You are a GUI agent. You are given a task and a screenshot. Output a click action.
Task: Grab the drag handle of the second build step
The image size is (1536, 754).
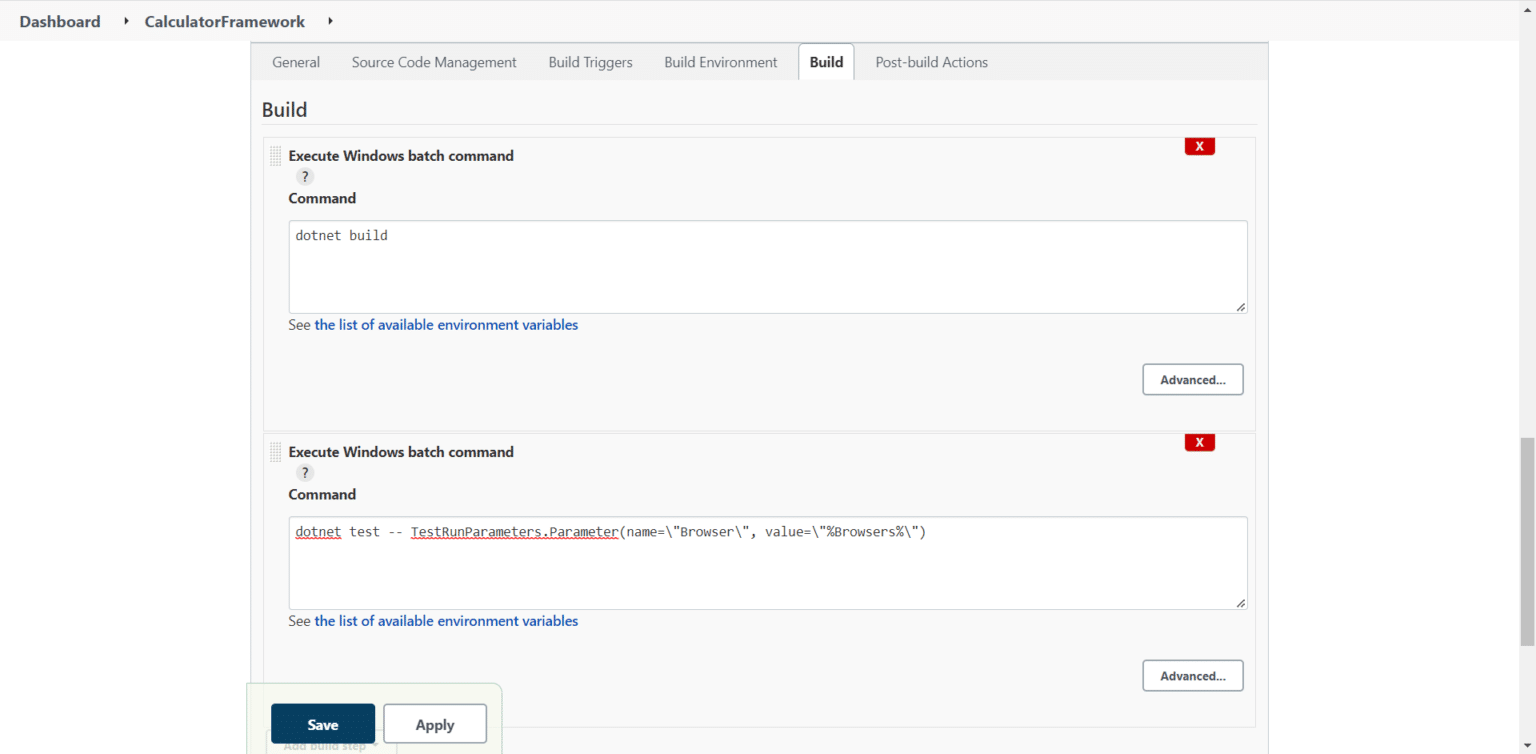point(275,452)
